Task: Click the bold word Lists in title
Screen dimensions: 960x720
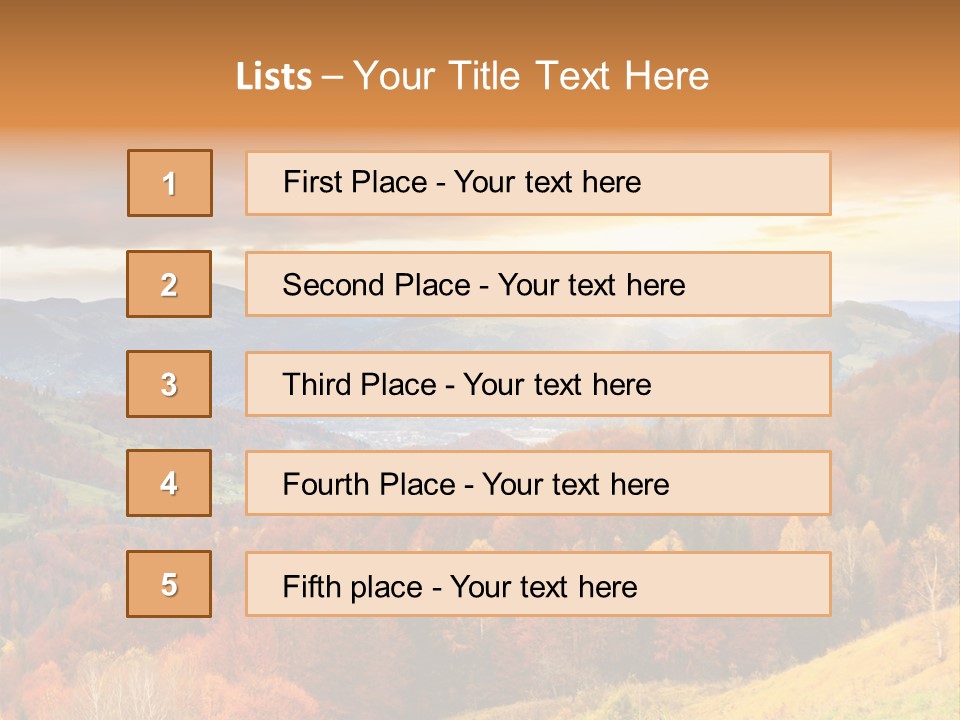Action: (274, 76)
